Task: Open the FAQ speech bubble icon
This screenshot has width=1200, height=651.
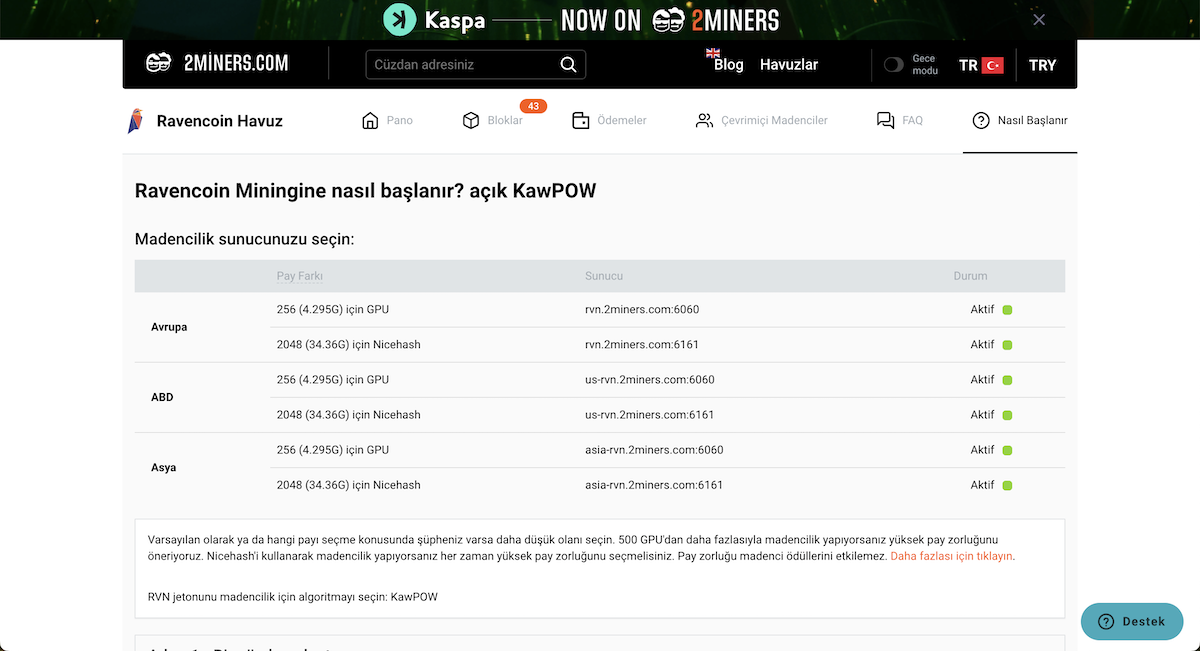Action: tap(884, 119)
